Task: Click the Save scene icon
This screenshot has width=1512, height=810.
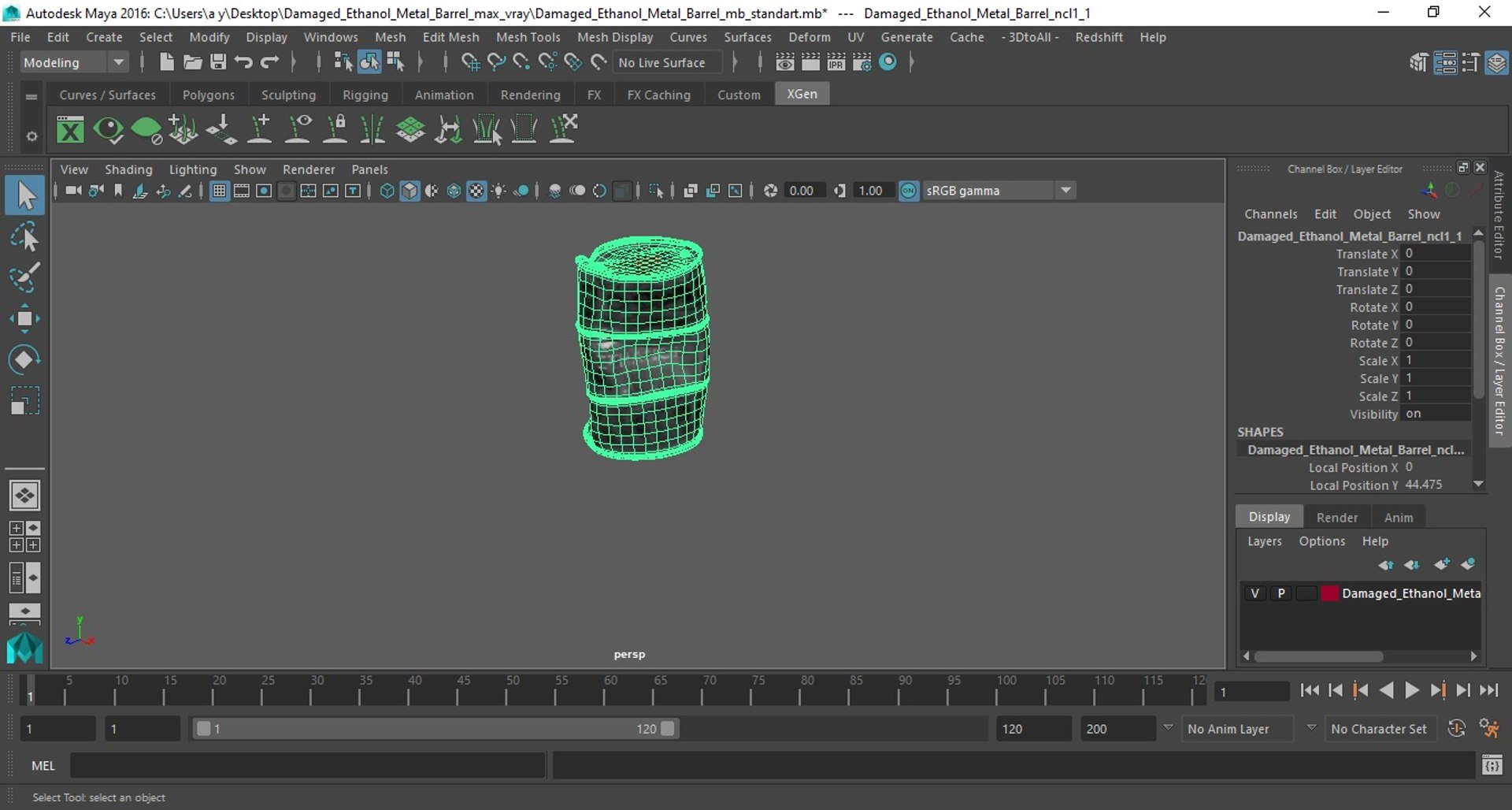Action: pos(218,62)
